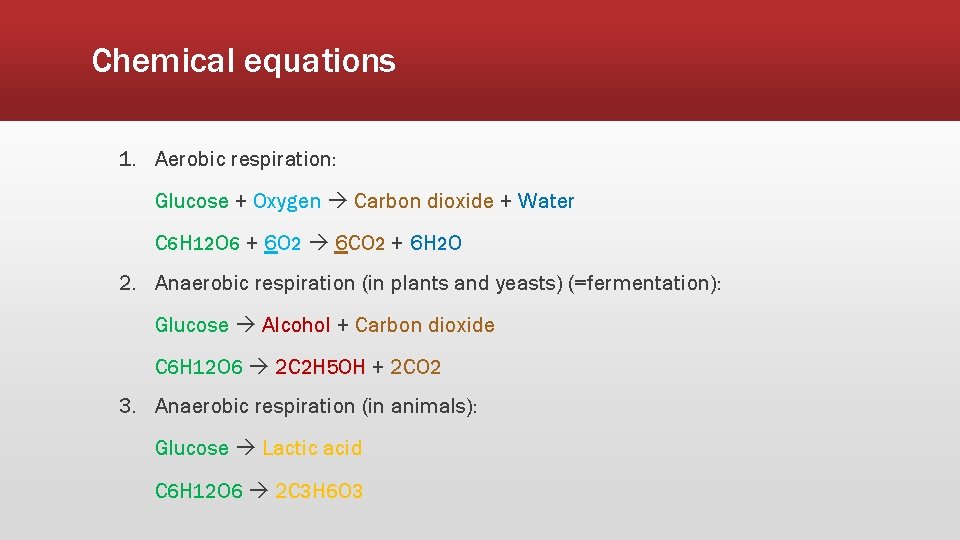Select the 2C3H6O3 formula

click(x=318, y=490)
